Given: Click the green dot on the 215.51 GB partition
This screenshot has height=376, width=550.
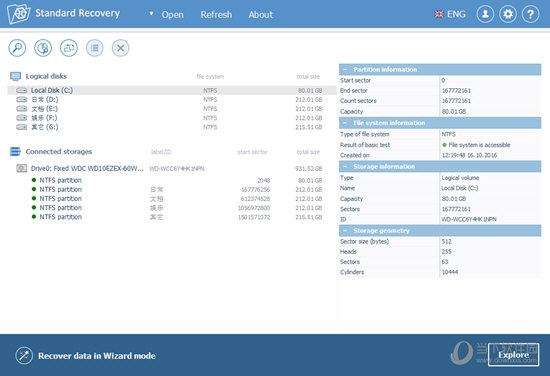Looking at the screenshot, I should tap(34, 216).
